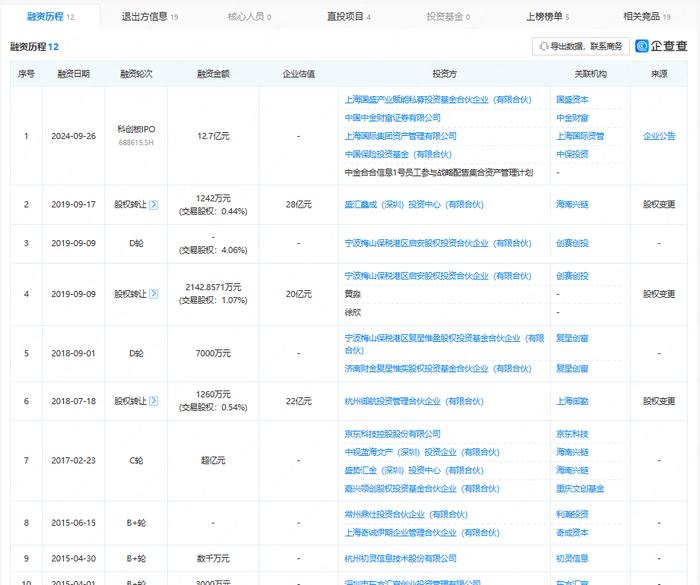Viewport: 700px width, 585px height.
Task: Open 上海国盛产业赋能私募投资基金合伙企业 investor link
Action: pos(438,100)
